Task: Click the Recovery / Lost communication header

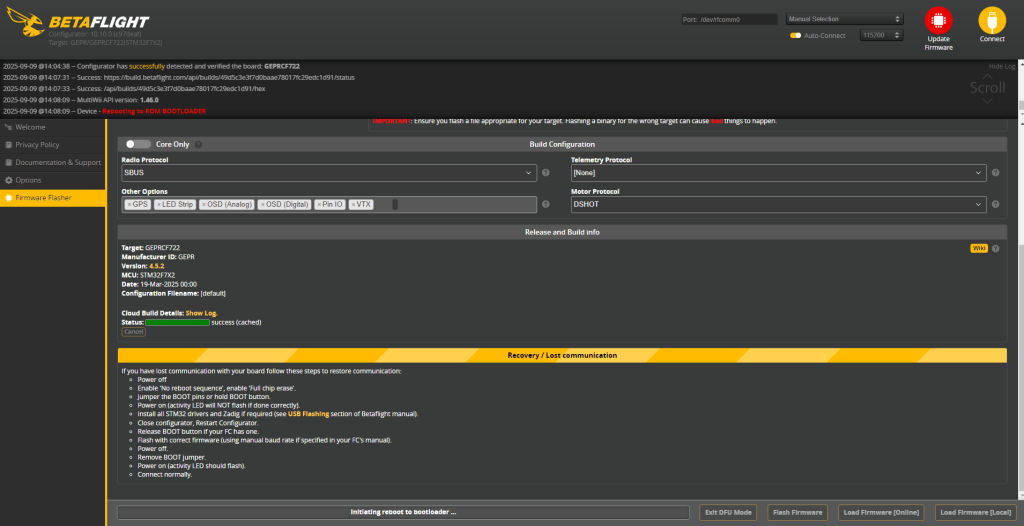Action: point(562,355)
